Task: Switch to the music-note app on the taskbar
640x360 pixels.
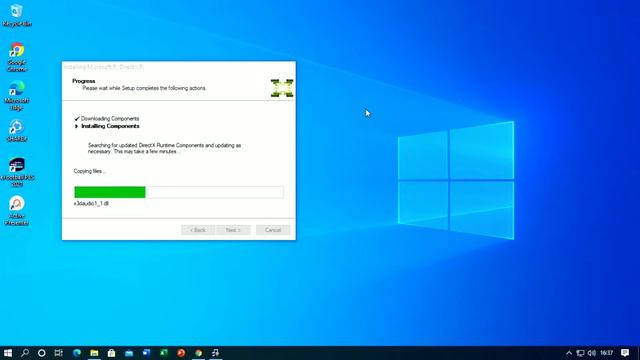Action: click(x=216, y=353)
